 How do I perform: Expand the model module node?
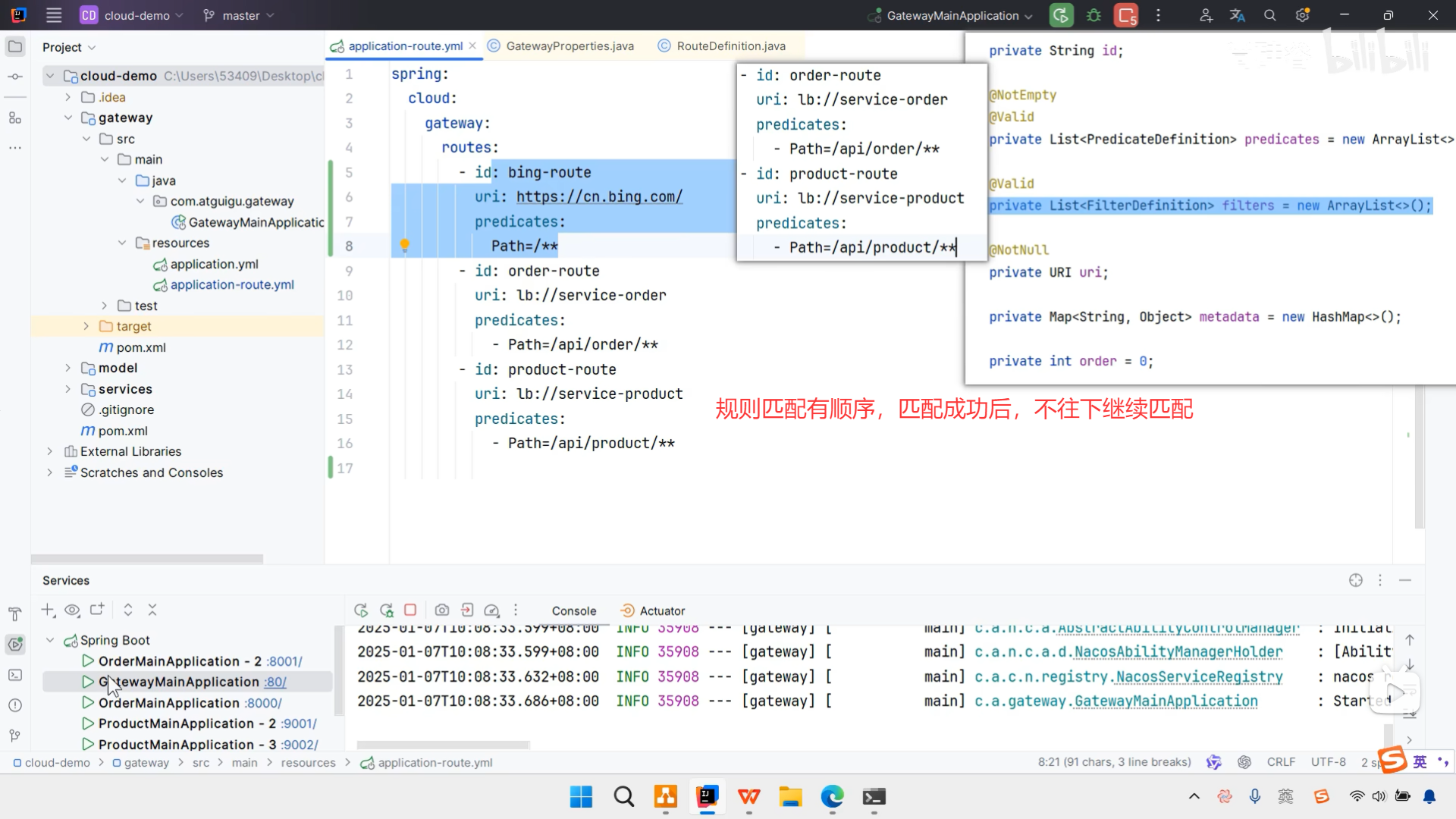pos(67,368)
